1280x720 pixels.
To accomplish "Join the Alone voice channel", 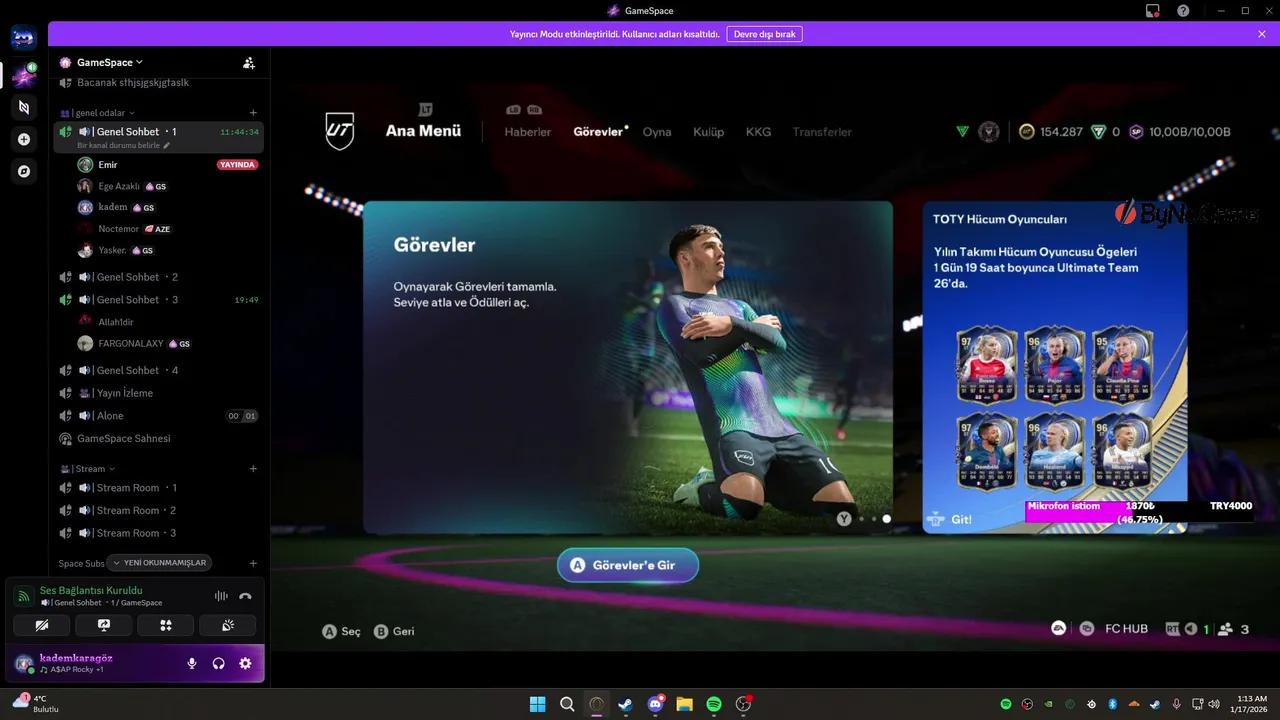I will pos(160,416).
